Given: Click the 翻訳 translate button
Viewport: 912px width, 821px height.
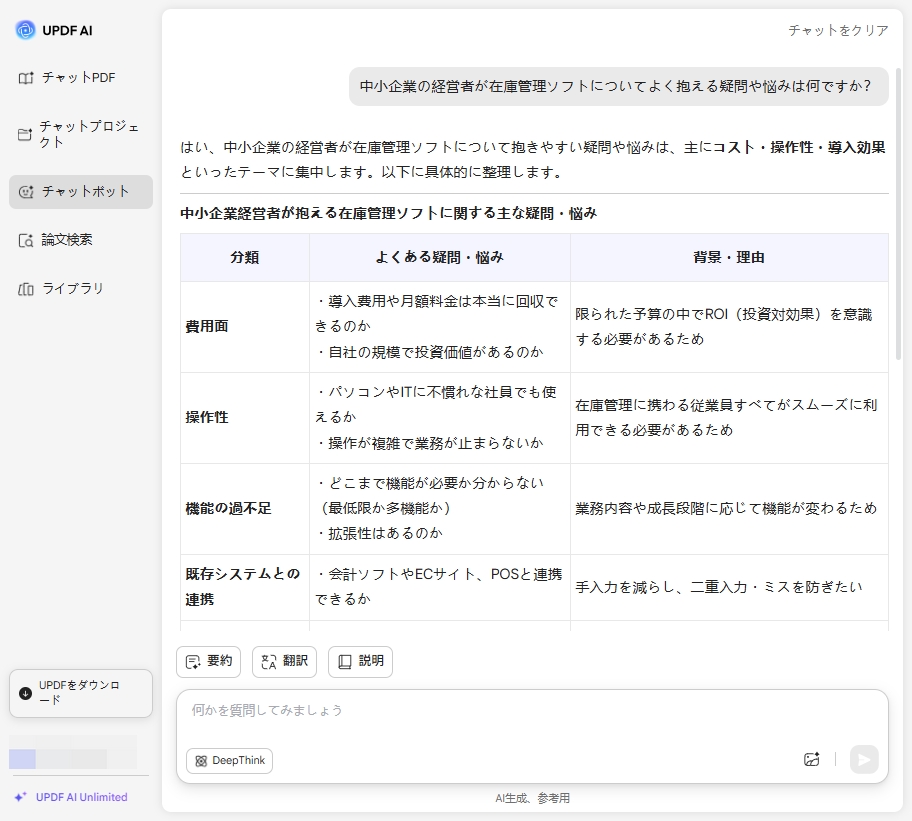Looking at the screenshot, I should 284,662.
